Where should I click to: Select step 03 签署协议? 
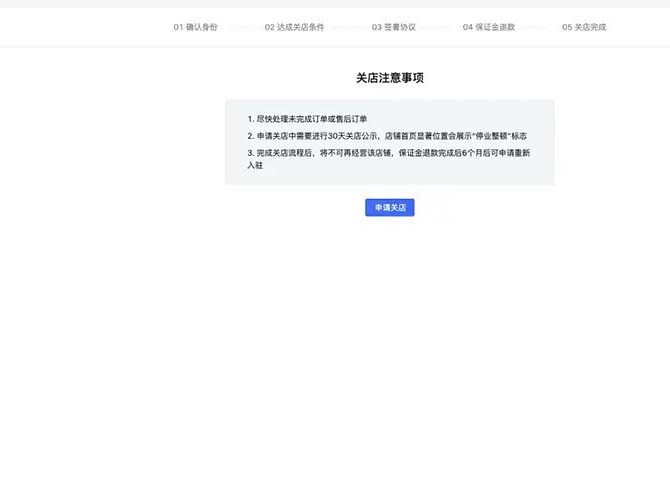click(394, 27)
